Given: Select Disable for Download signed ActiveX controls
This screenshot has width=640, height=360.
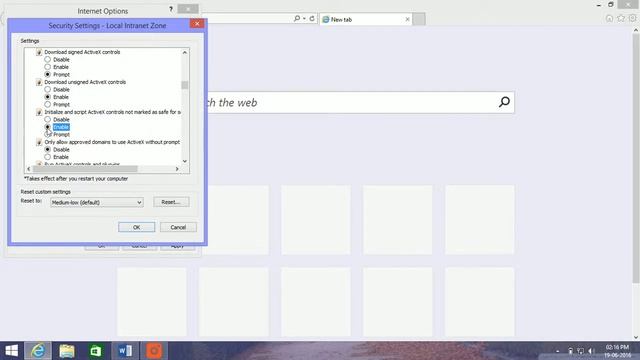Looking at the screenshot, I should 48,59.
